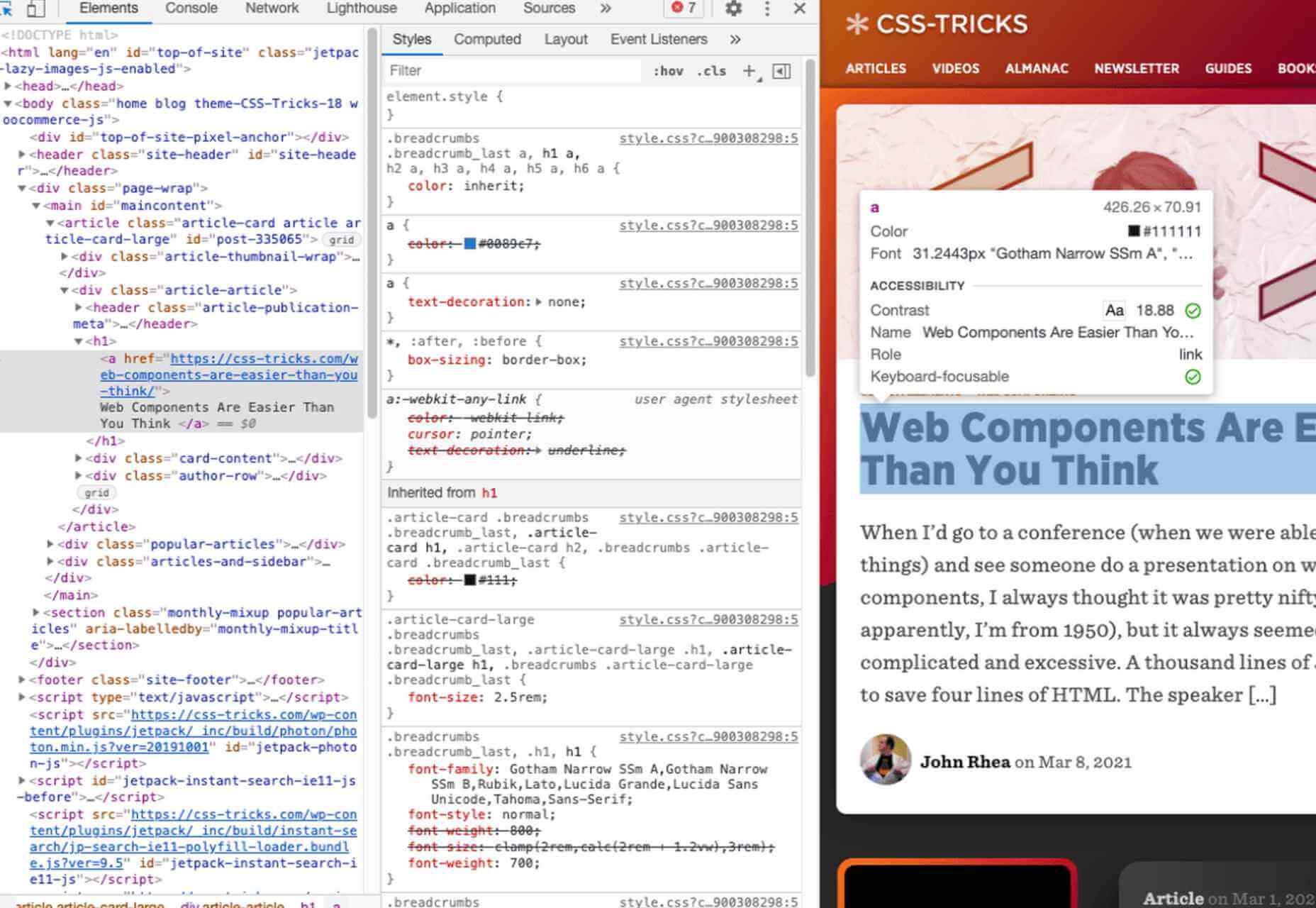Activate the inspect element picker icon
The height and width of the screenshot is (908, 1316).
pyautogui.click(x=6, y=9)
